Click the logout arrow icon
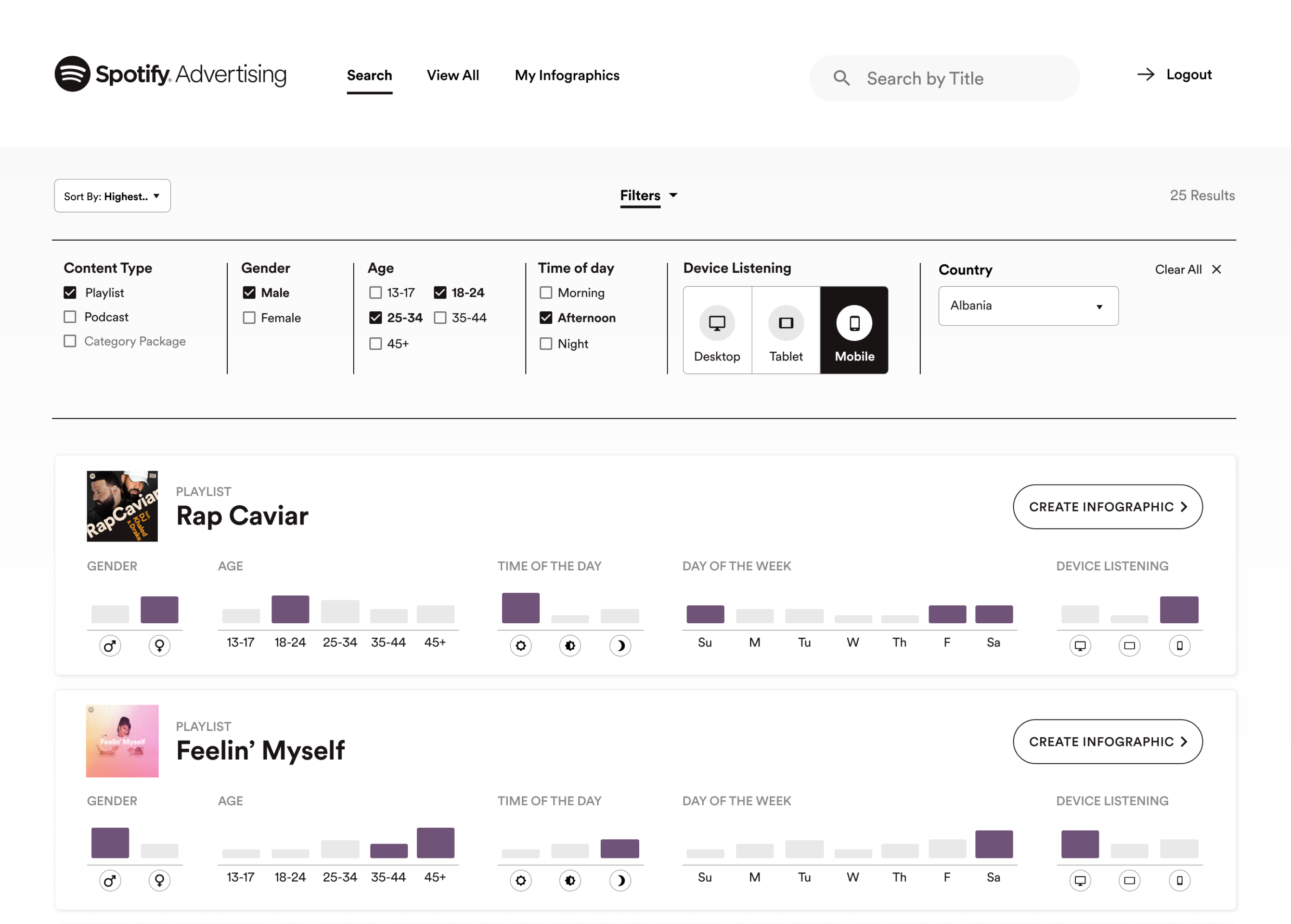This screenshot has width=1291, height=924. [x=1146, y=75]
